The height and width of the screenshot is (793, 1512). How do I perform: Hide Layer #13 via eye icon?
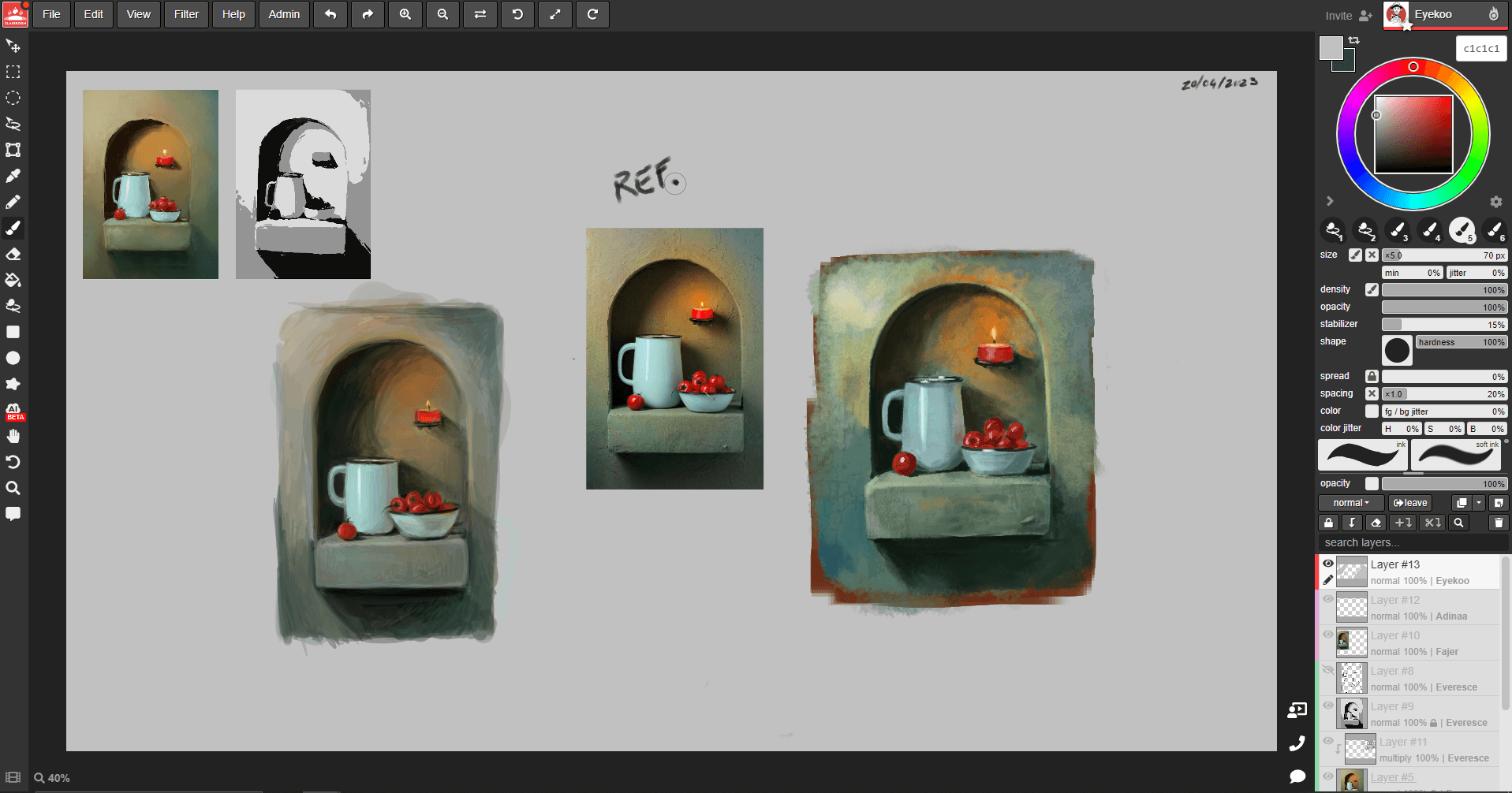coord(1328,564)
